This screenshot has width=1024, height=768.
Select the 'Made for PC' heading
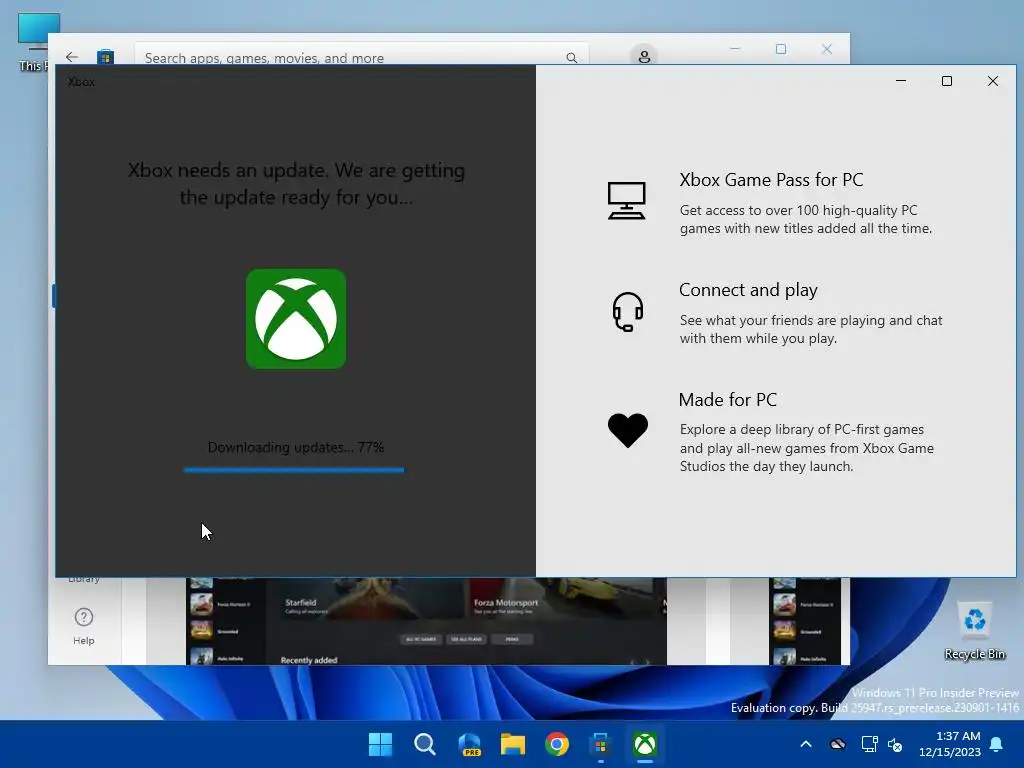pyautogui.click(x=728, y=400)
